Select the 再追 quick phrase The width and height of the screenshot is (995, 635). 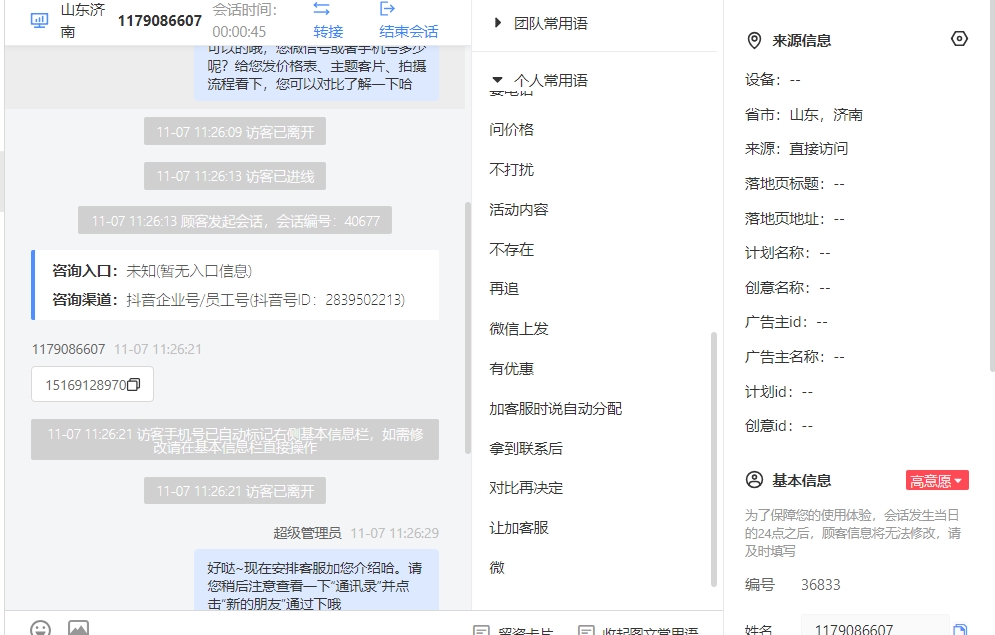[504, 289]
